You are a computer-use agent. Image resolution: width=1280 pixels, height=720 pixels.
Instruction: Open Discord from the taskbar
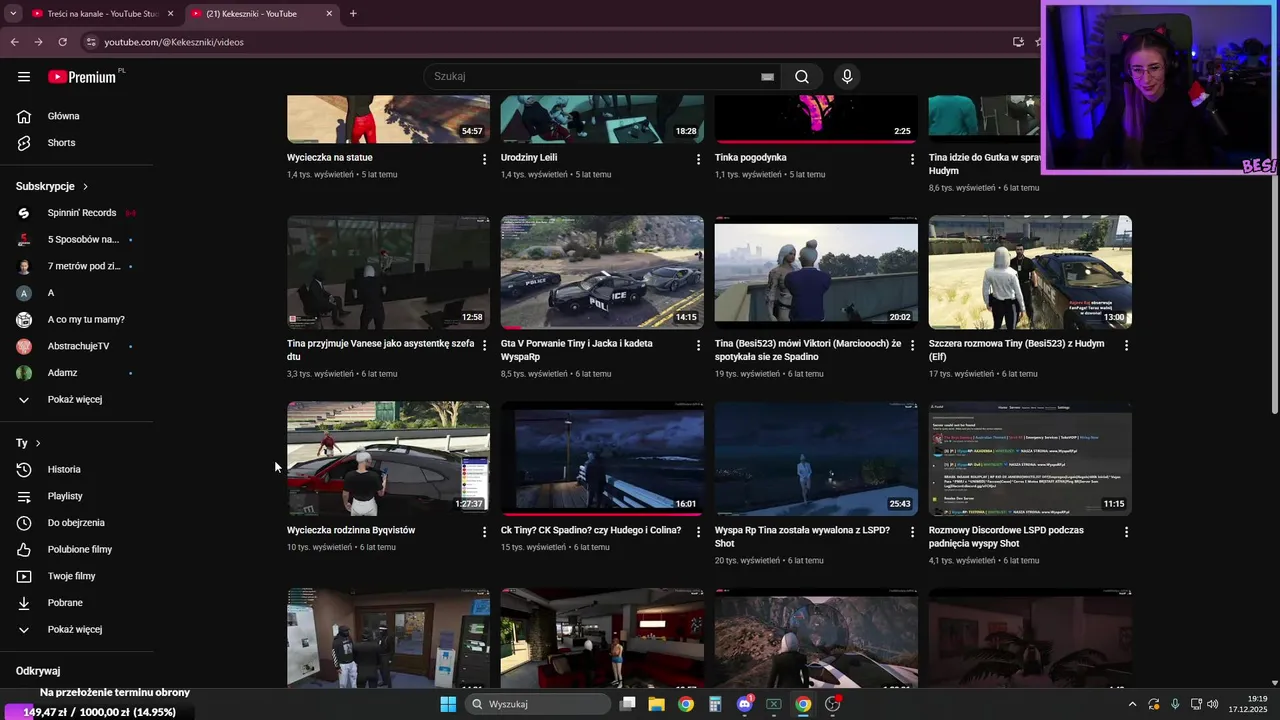744,704
